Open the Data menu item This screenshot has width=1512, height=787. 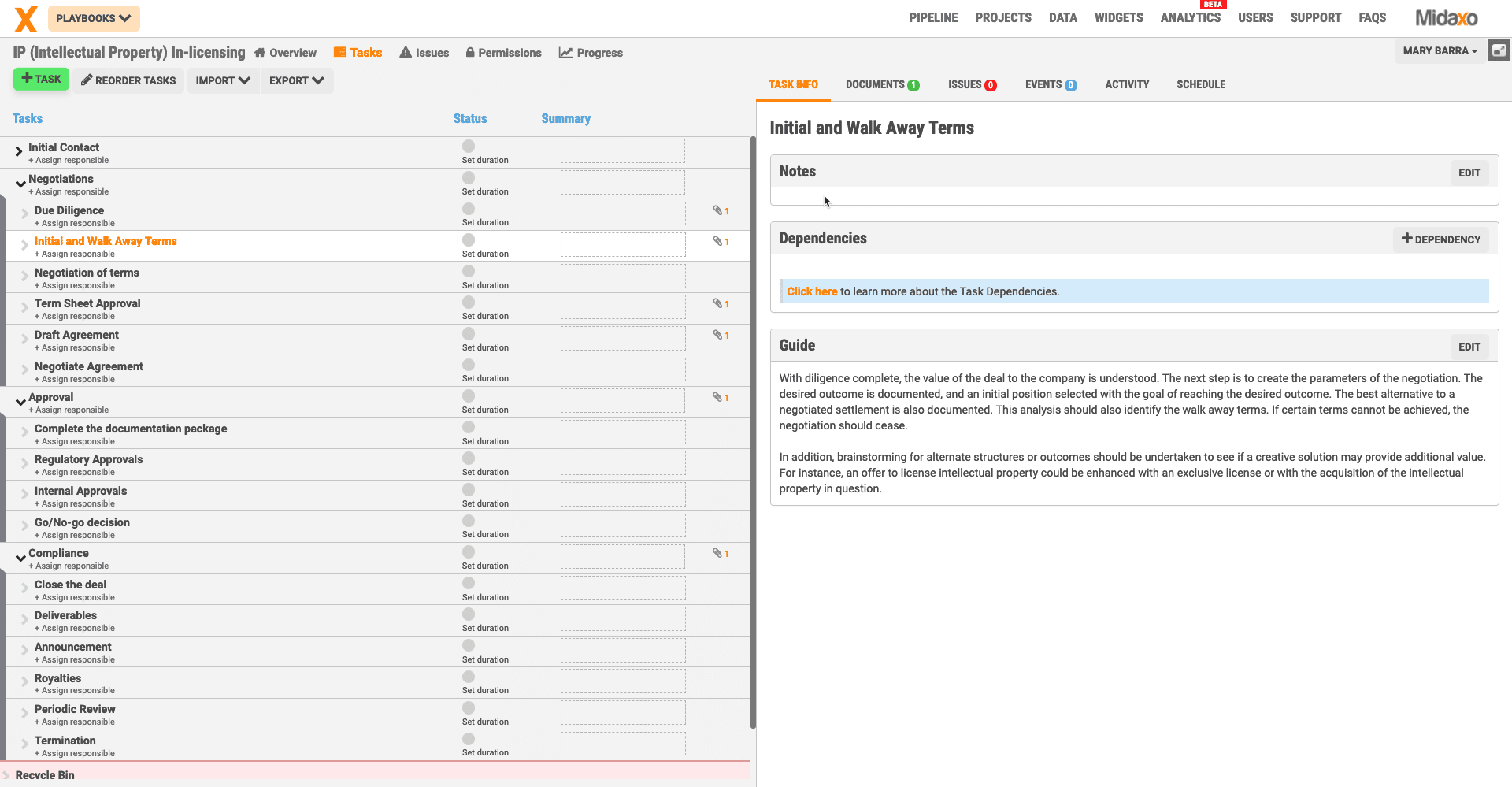click(x=1062, y=18)
